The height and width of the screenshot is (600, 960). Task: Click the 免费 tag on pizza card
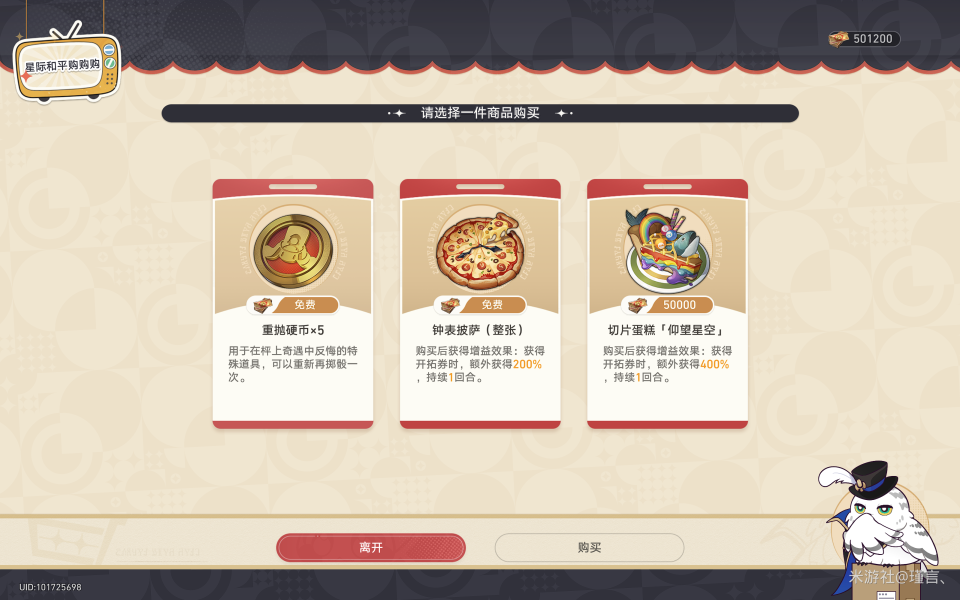tap(480, 304)
